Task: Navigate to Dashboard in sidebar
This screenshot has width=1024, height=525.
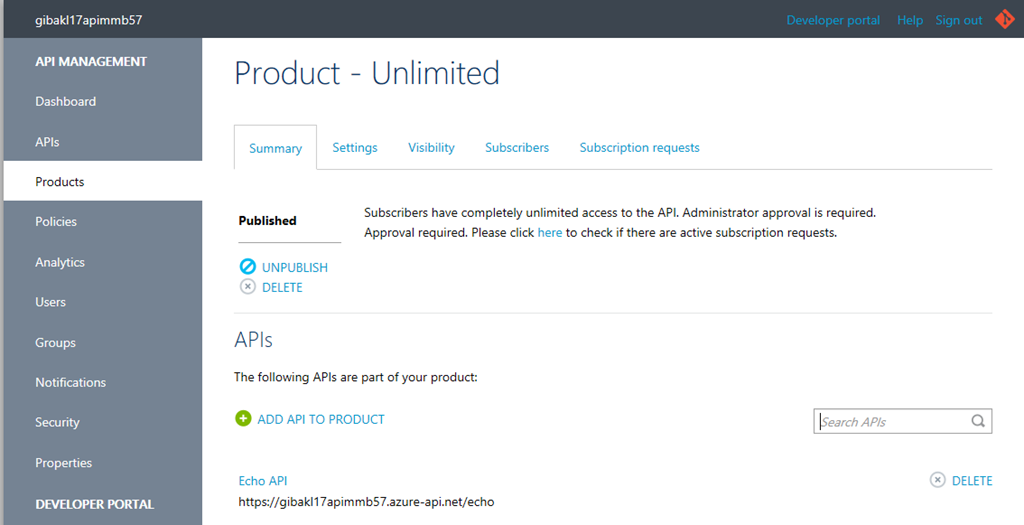Action: (65, 101)
